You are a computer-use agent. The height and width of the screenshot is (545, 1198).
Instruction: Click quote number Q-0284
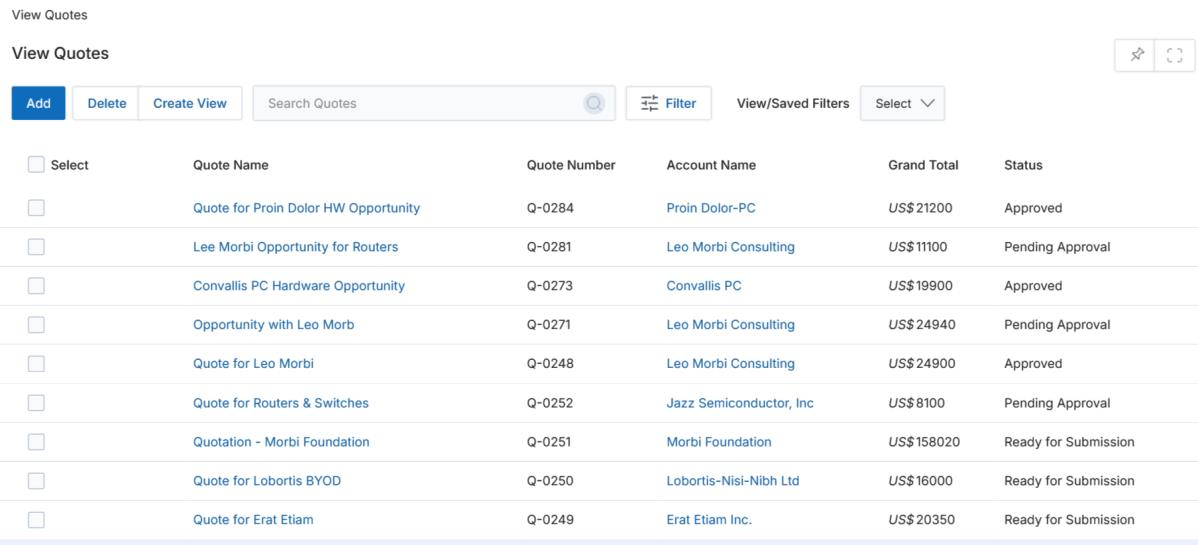550,208
